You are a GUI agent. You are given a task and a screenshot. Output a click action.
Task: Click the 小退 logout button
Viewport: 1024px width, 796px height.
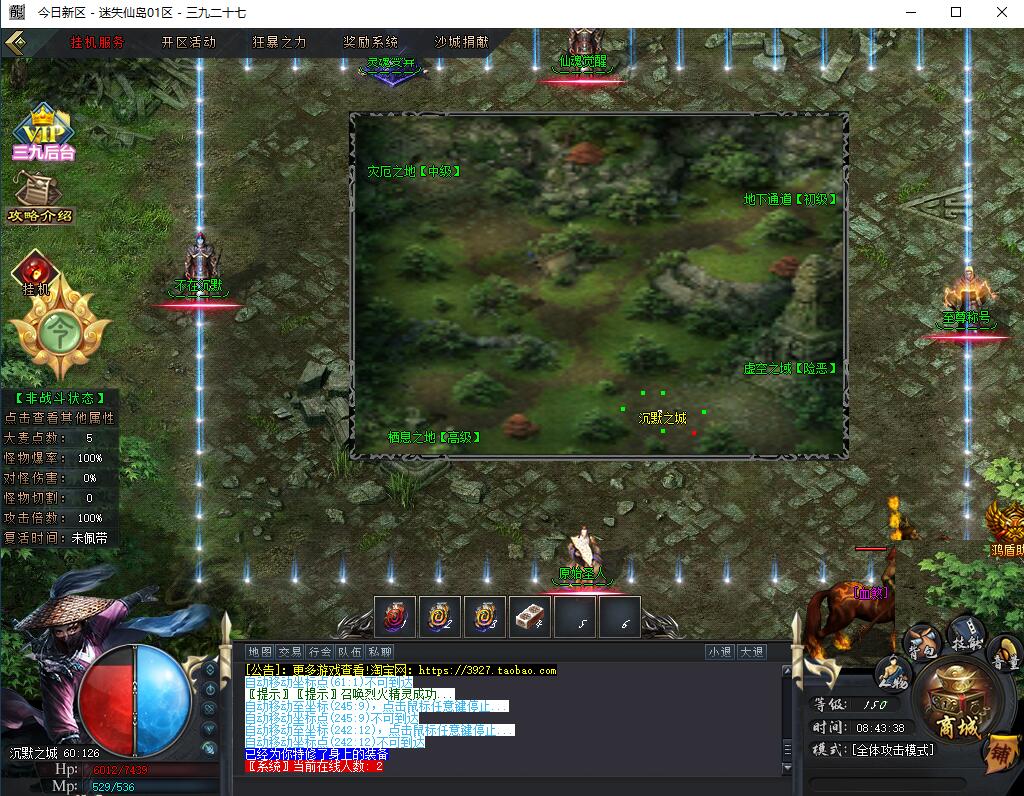click(x=719, y=652)
